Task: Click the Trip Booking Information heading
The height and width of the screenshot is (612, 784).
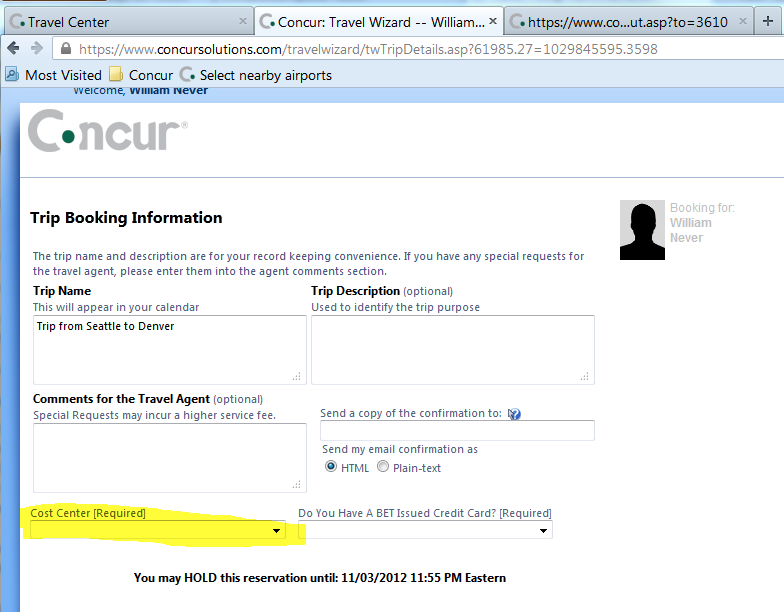Action: click(126, 218)
